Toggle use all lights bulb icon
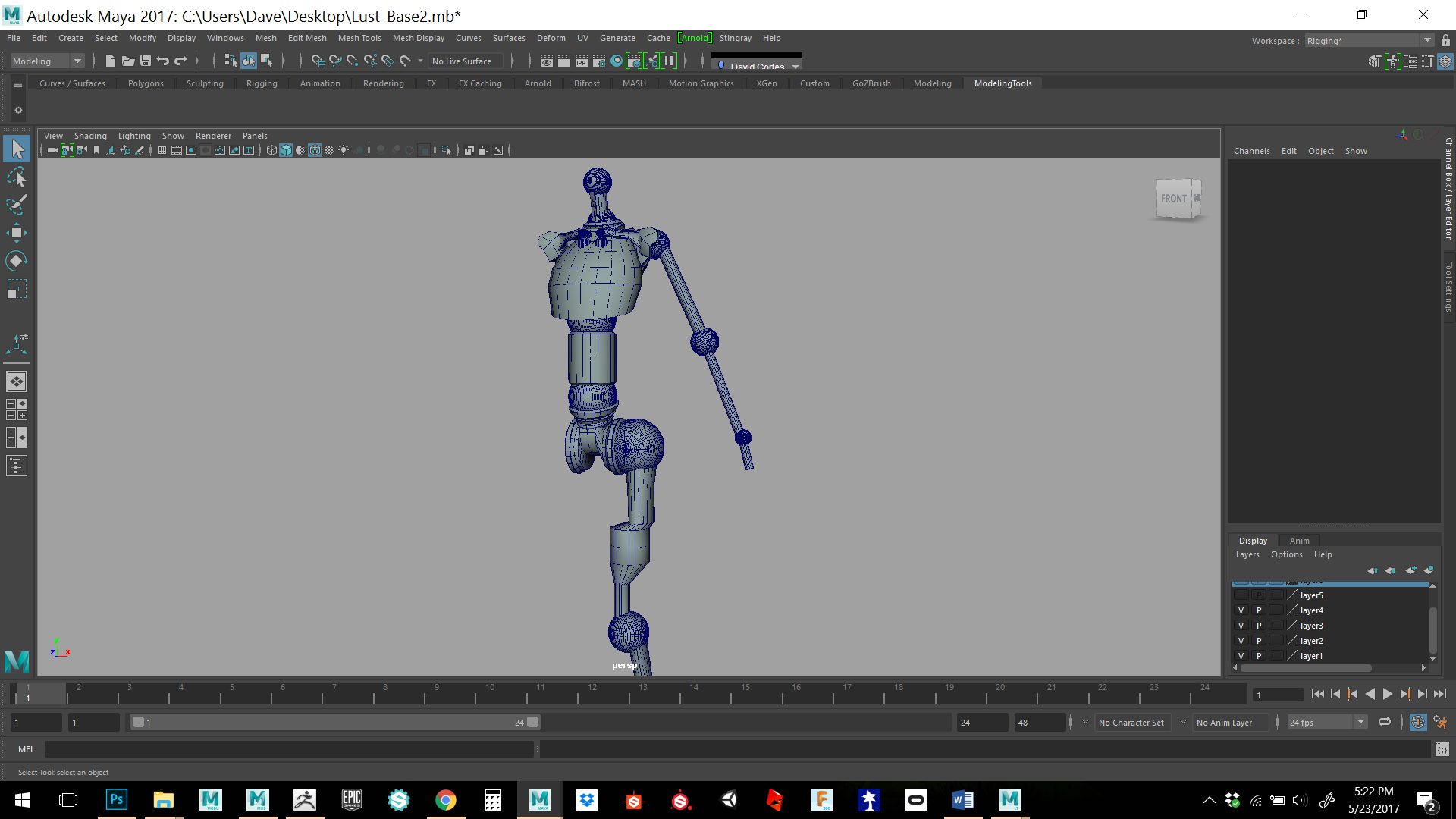The image size is (1456, 819). 344,150
